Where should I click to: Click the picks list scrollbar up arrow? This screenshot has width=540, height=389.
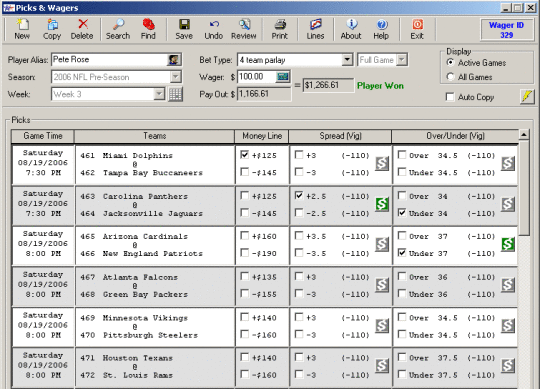[524, 135]
